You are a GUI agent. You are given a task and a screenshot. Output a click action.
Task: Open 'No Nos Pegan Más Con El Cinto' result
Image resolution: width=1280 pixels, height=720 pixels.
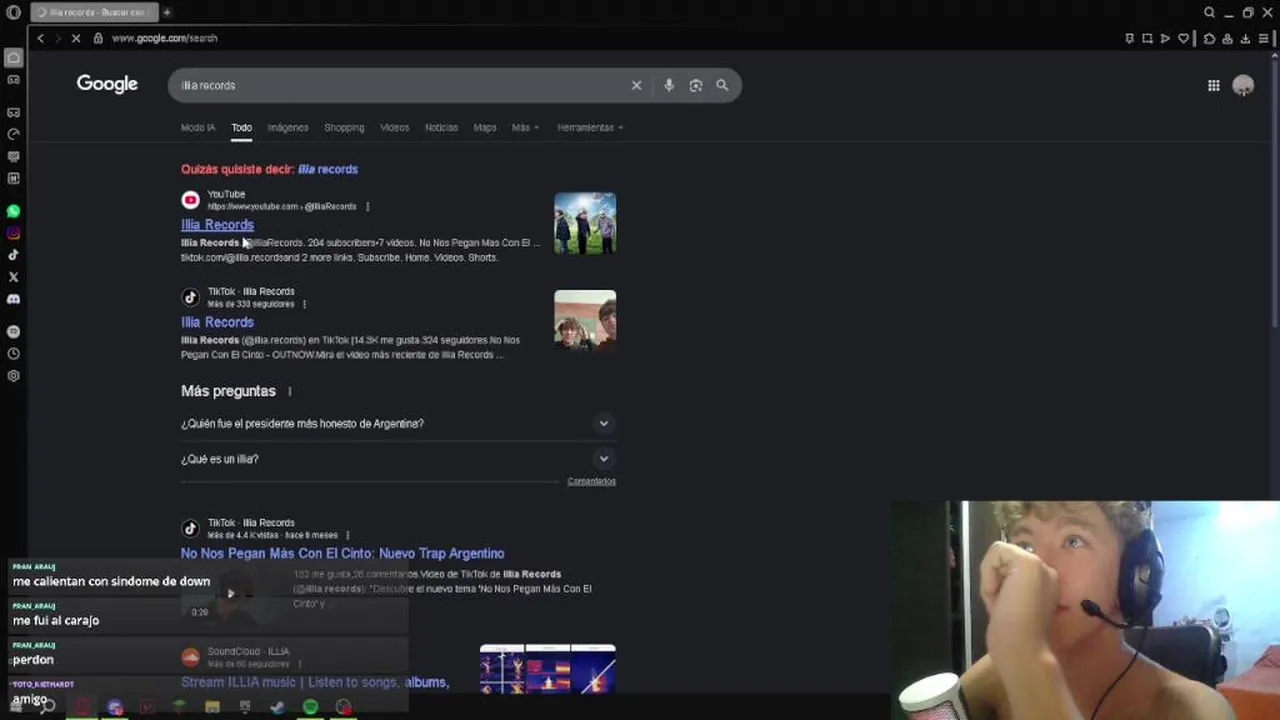click(342, 553)
